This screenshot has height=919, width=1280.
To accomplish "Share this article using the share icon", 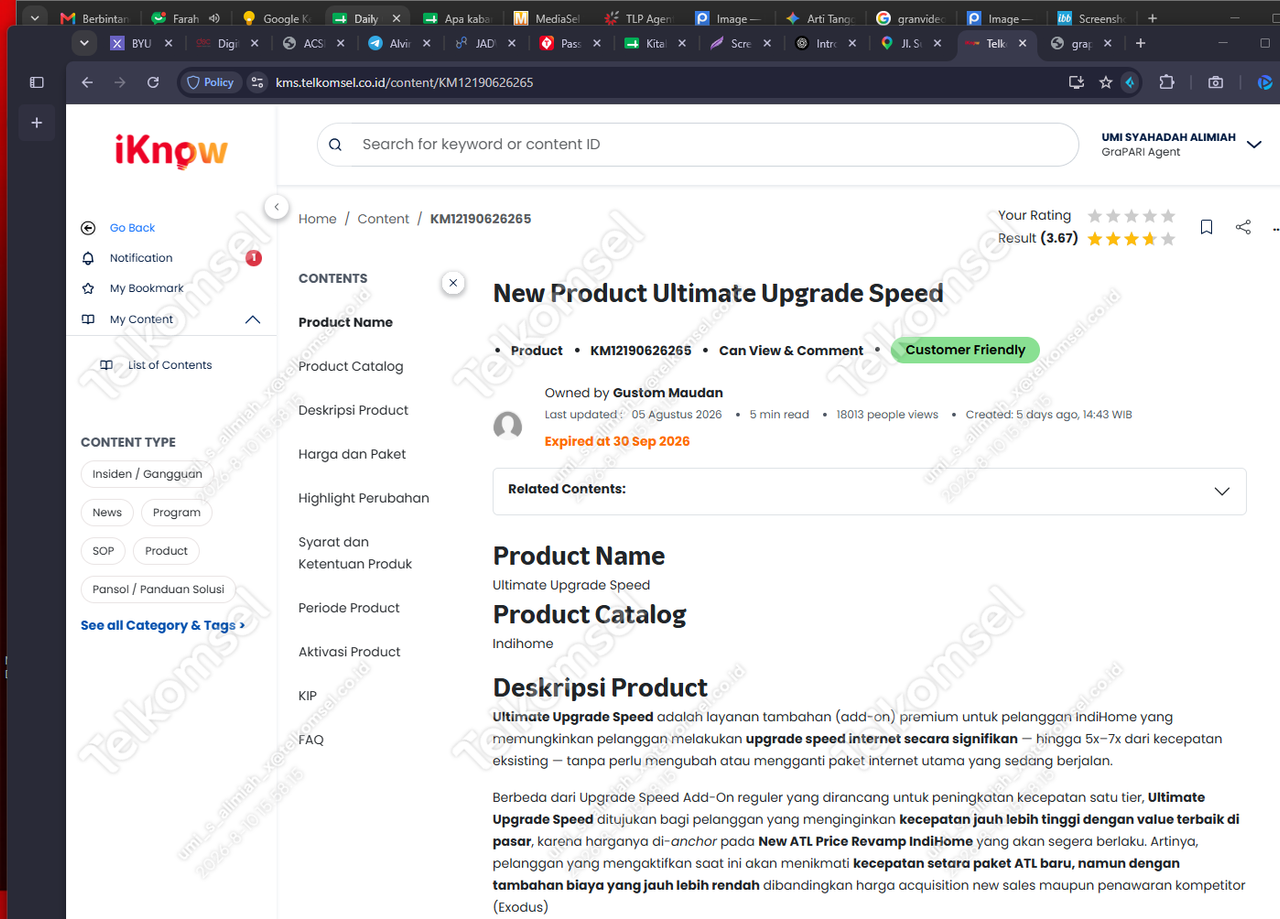I will (1243, 227).
